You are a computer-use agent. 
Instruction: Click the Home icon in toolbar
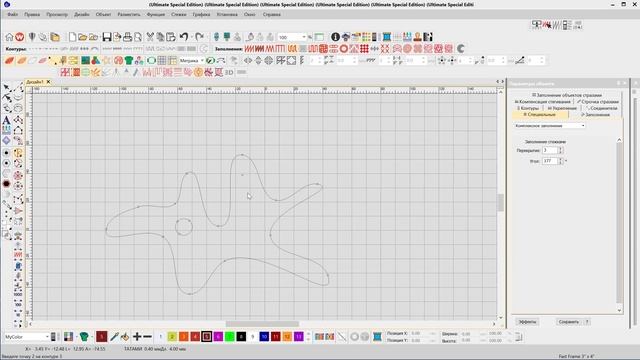tap(9, 37)
